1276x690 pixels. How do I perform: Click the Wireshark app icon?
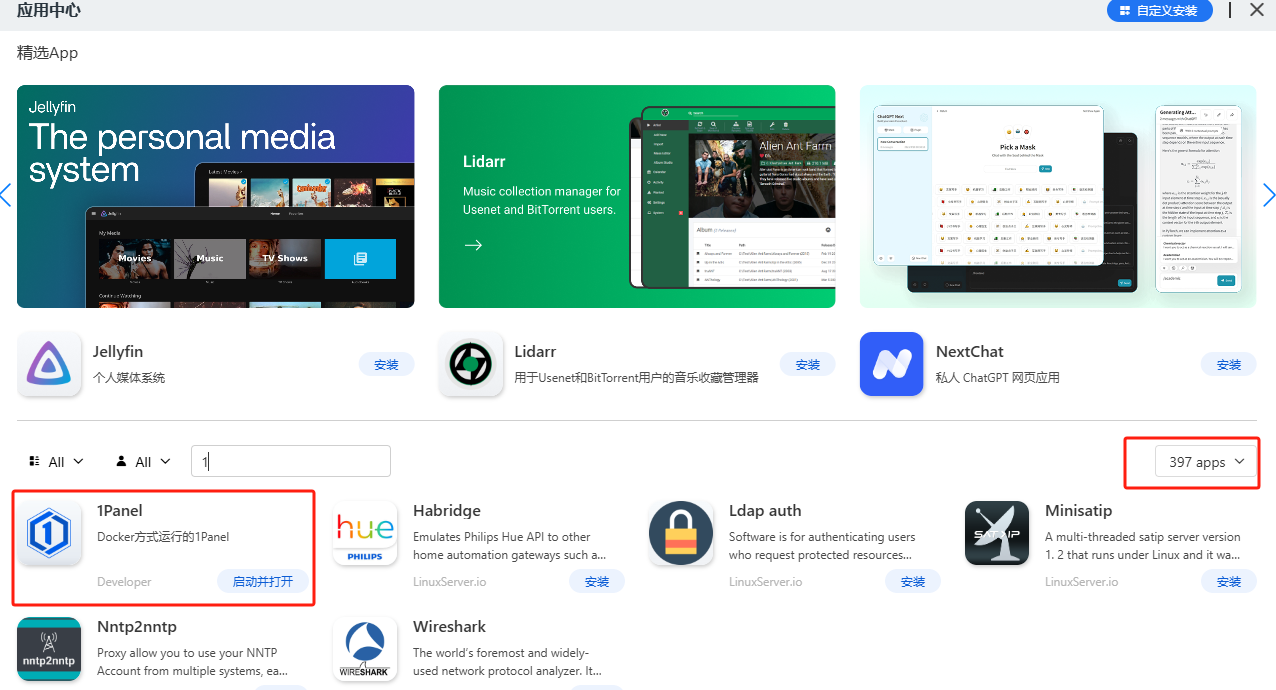pyautogui.click(x=365, y=650)
